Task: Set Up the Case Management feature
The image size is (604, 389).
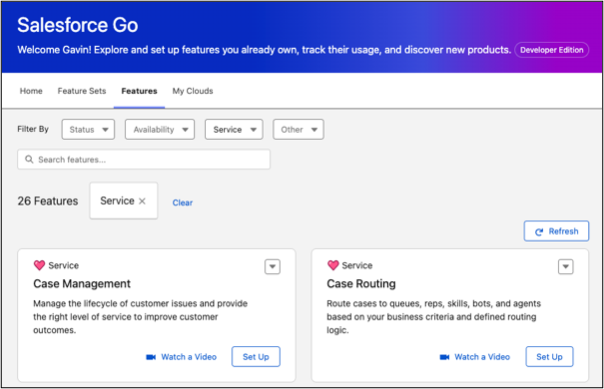Action: point(256,357)
